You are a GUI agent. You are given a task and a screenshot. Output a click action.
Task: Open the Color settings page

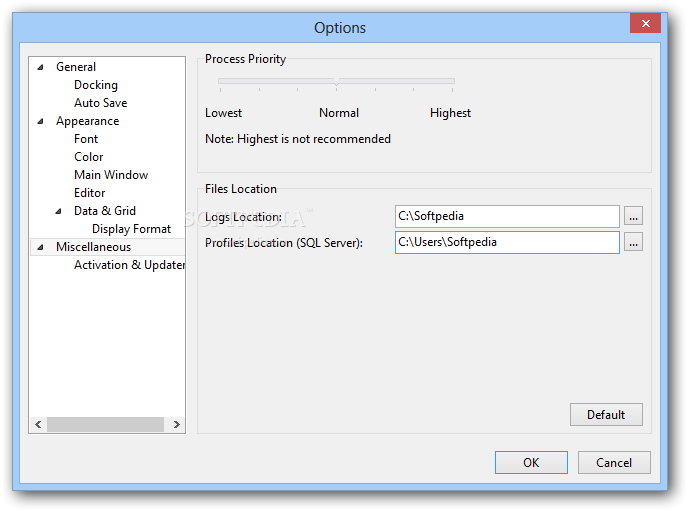(x=89, y=157)
